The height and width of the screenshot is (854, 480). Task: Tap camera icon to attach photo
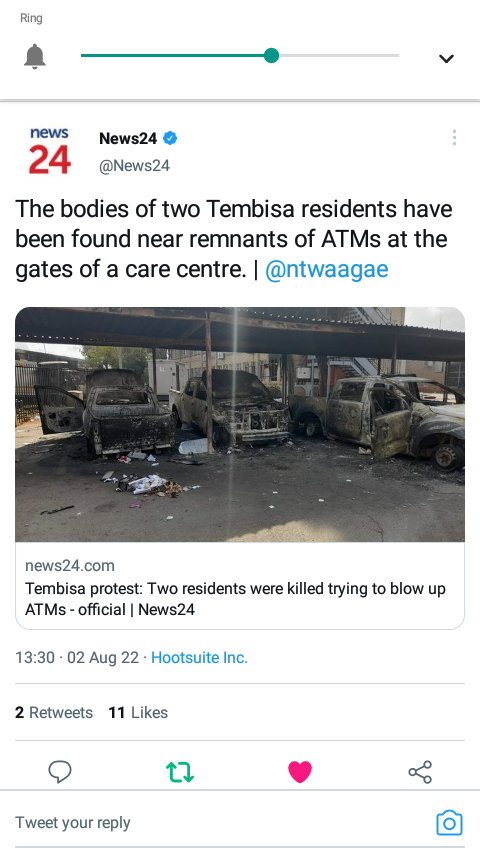pyautogui.click(x=449, y=823)
